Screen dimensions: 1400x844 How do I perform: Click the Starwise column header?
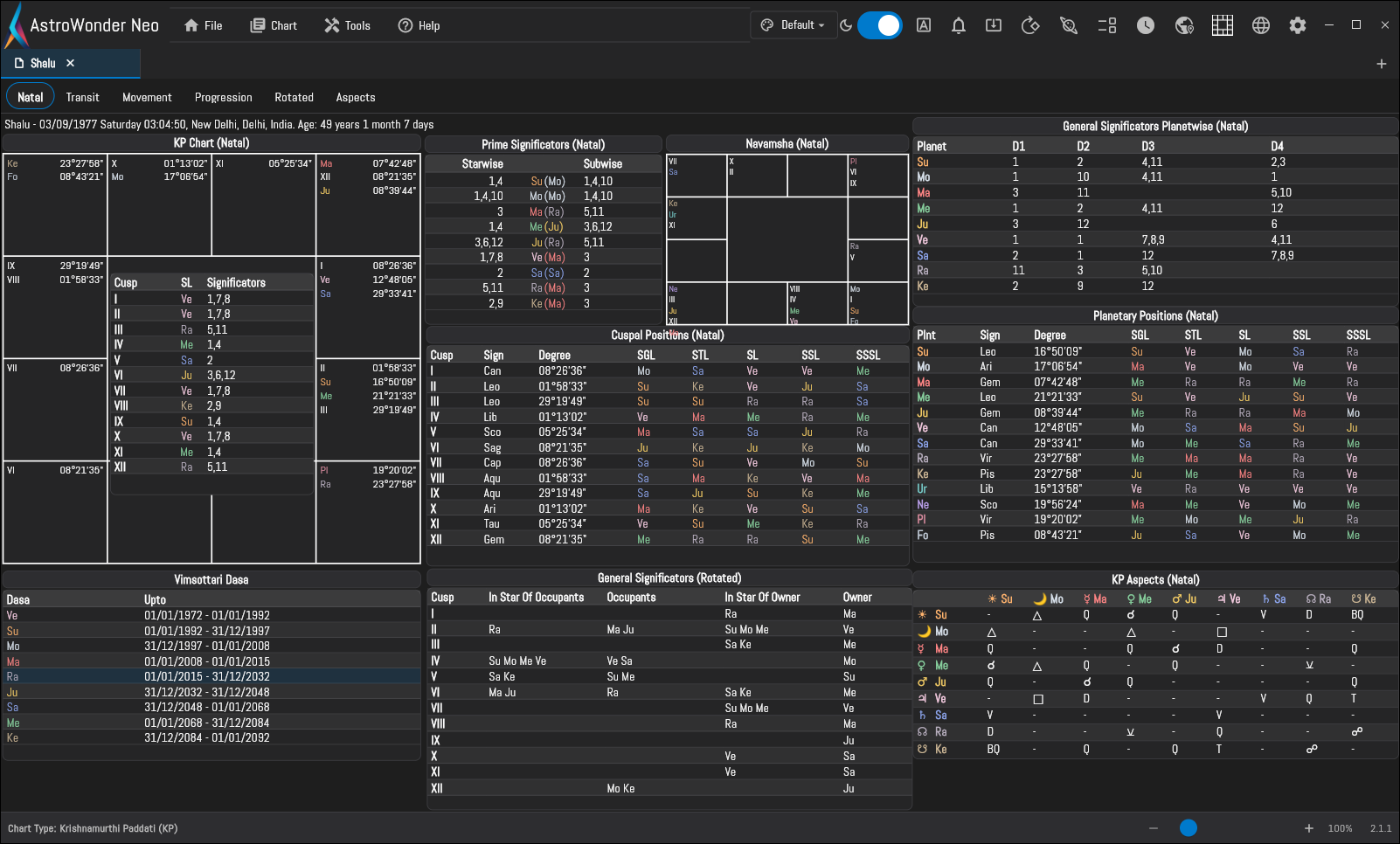[482, 163]
